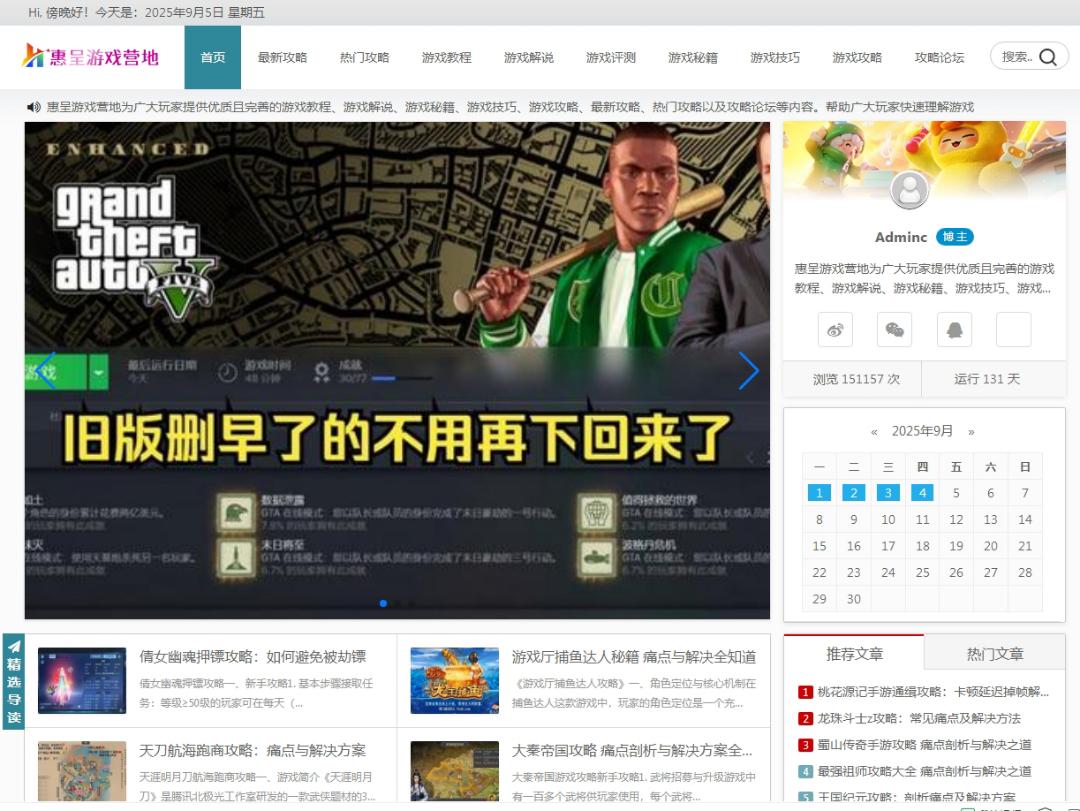This screenshot has width=1080, height=811.
Task: Click the 天刀航海 map thumbnail
Action: 82,771
